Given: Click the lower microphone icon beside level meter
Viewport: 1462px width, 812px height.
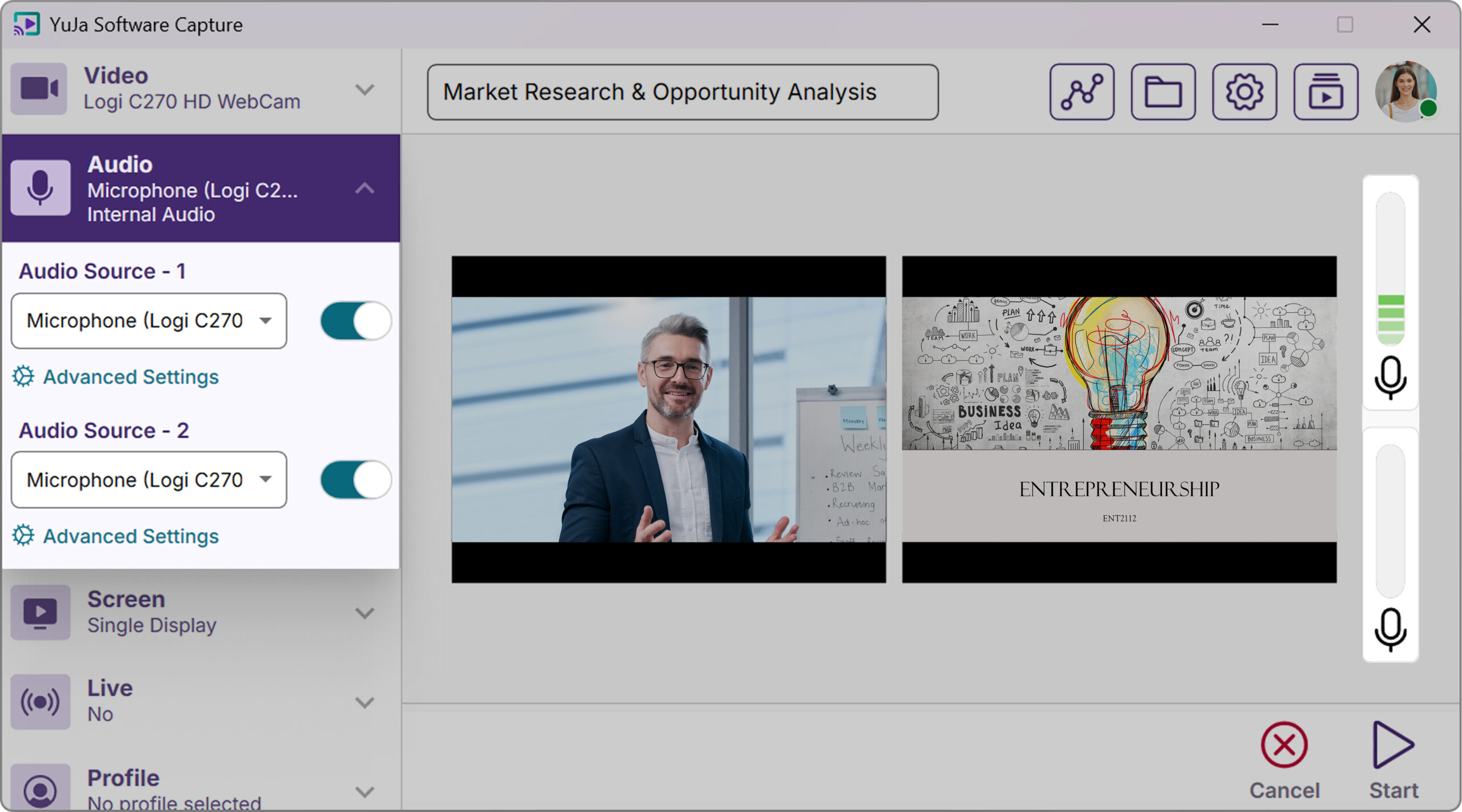Looking at the screenshot, I should coord(1390,629).
